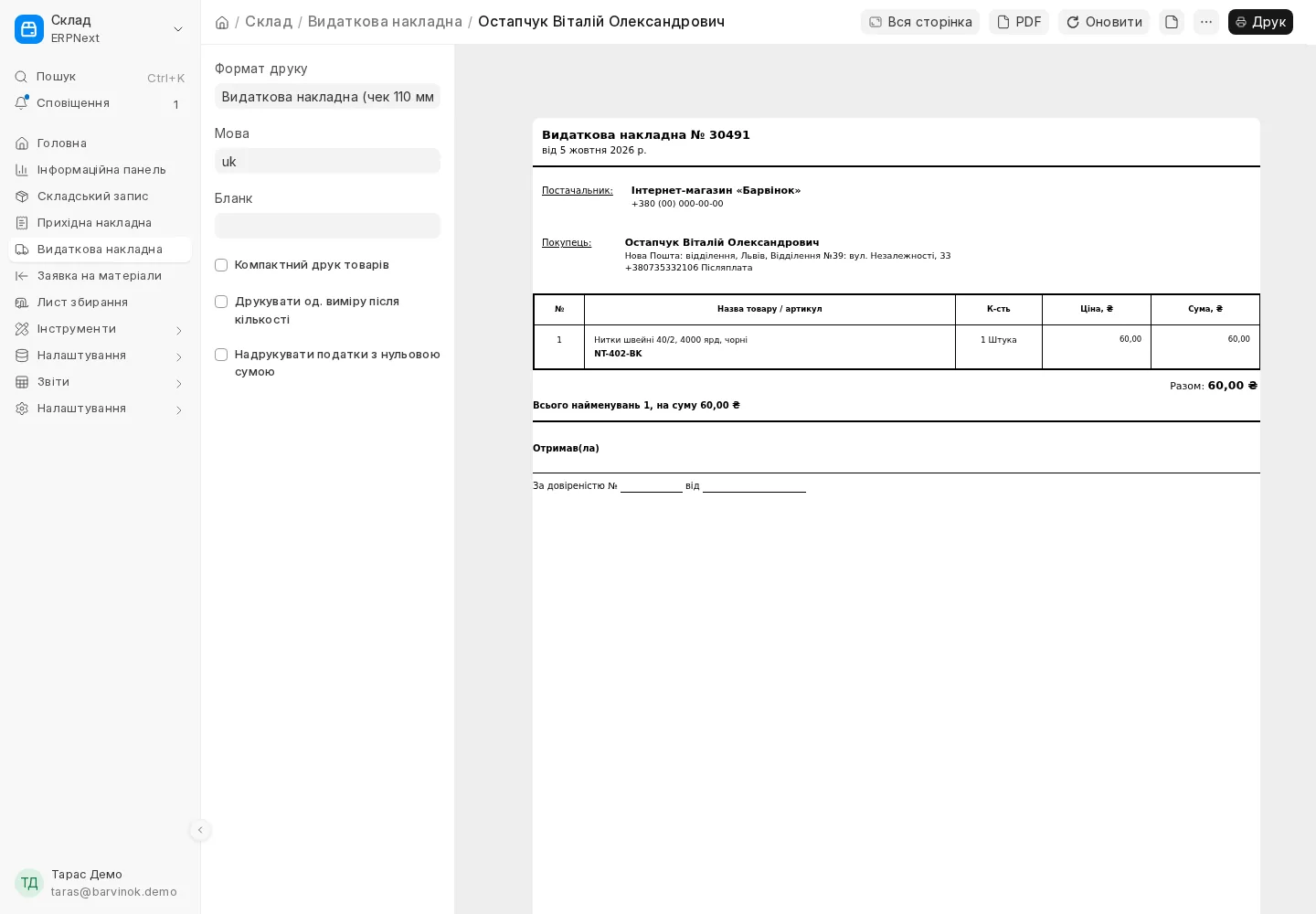
Task: Click the Оновити refresh button
Action: point(1104,22)
